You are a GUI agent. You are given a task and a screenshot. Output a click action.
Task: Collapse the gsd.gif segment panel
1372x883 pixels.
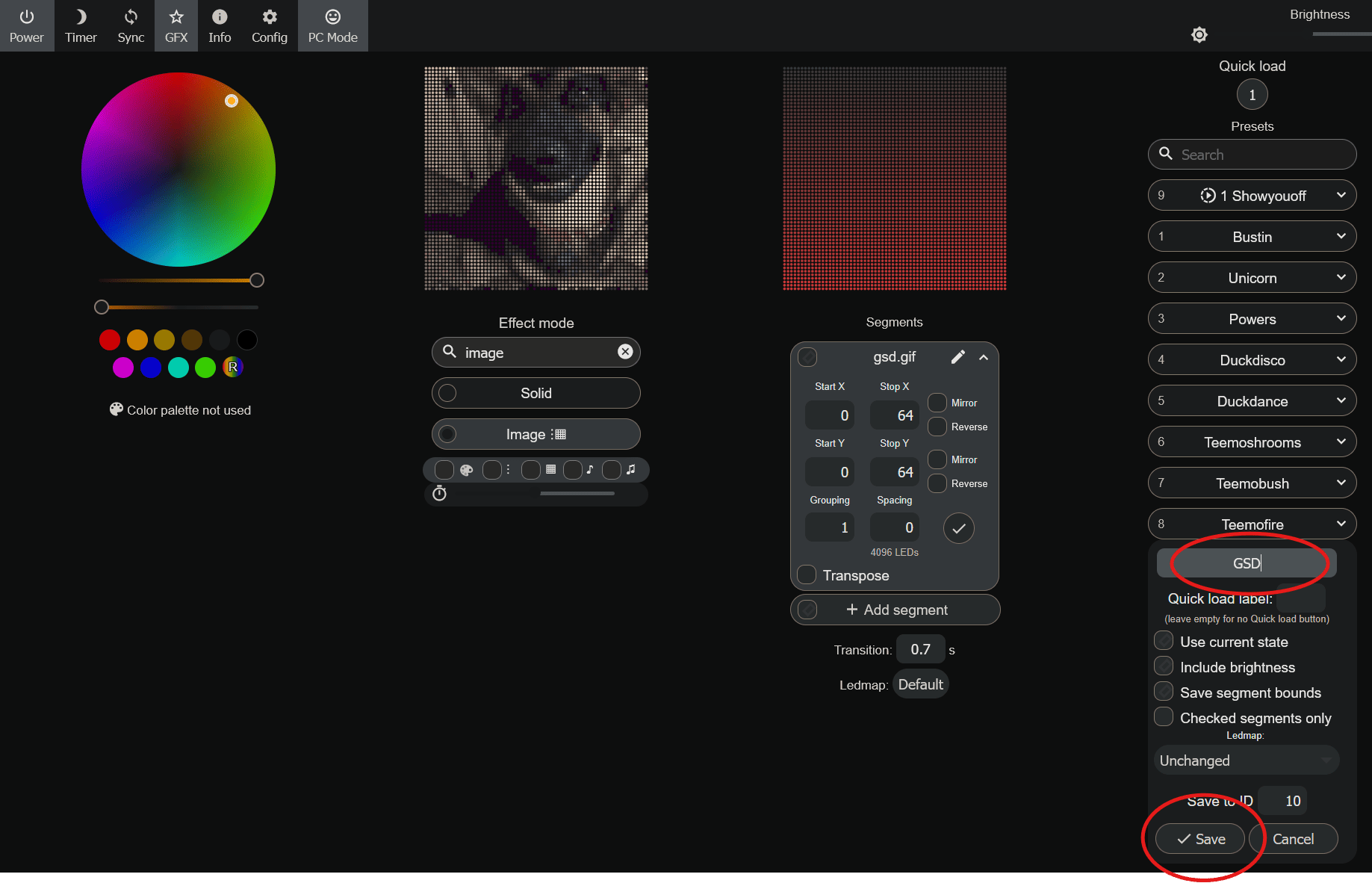tap(984, 357)
